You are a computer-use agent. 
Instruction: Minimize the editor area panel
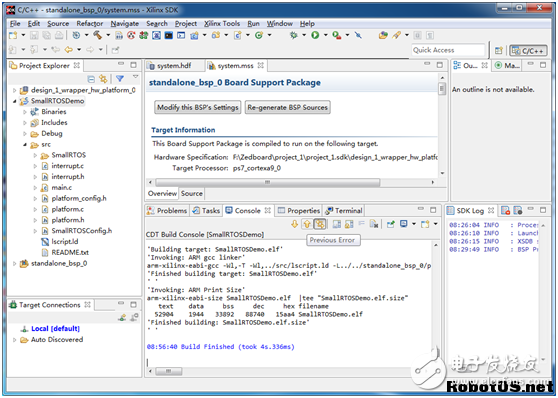tap(427, 64)
